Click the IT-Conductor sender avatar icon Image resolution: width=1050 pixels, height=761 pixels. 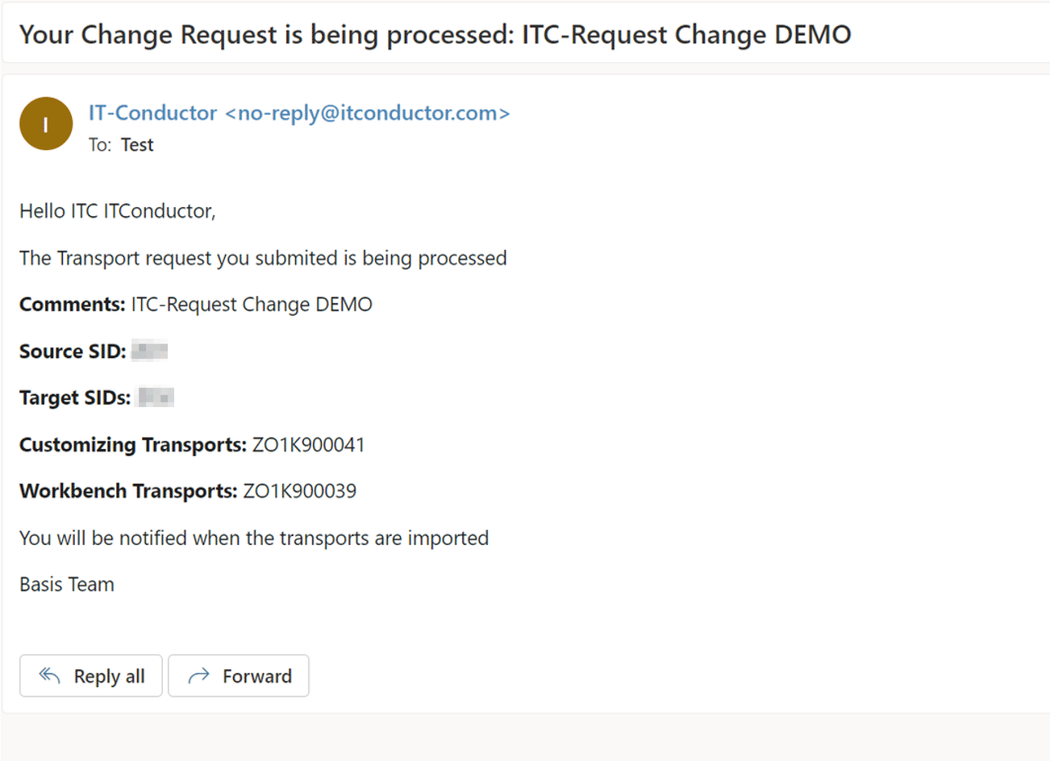click(45, 123)
